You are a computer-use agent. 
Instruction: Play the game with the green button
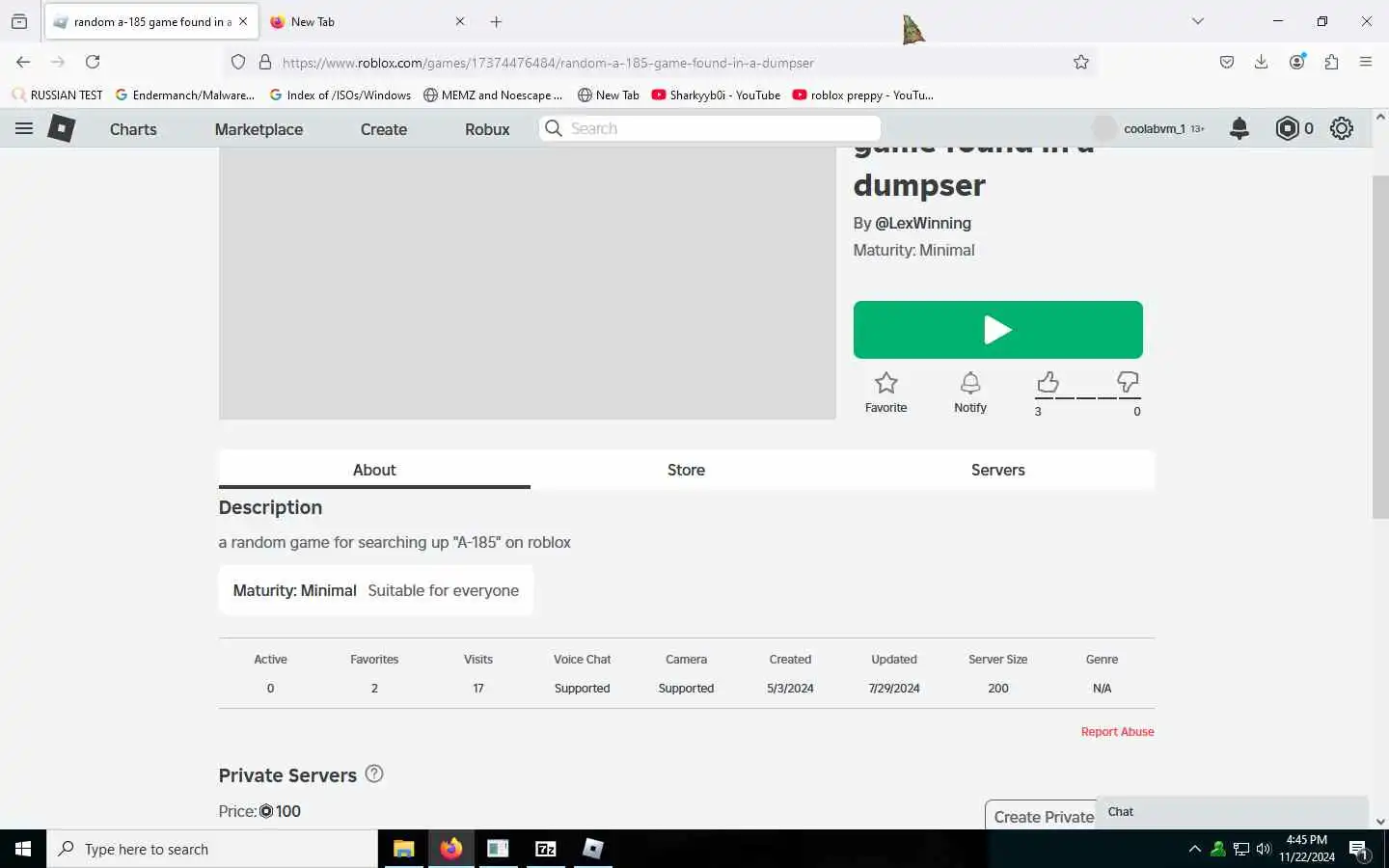[x=997, y=330]
